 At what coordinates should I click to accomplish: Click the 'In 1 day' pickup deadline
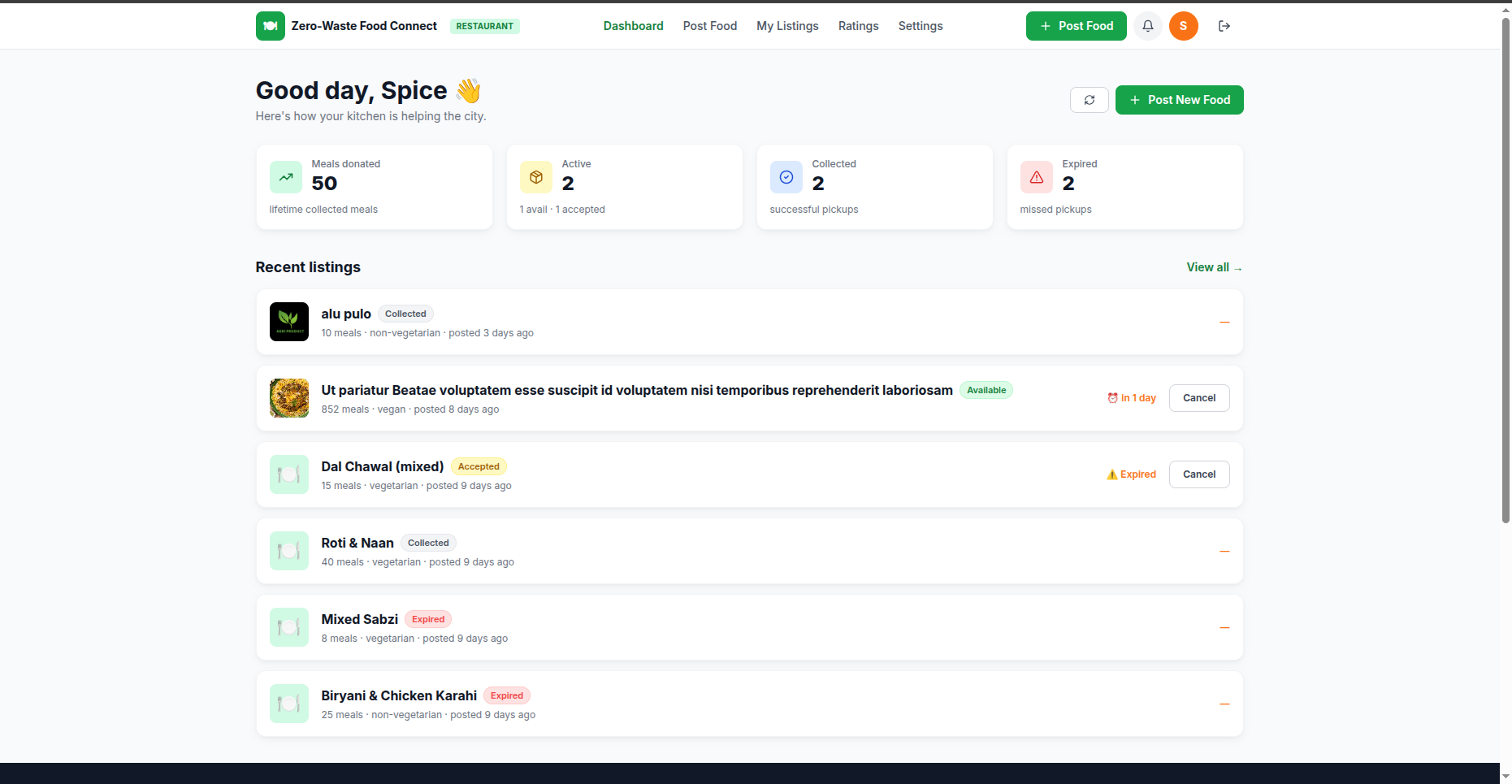click(1132, 398)
